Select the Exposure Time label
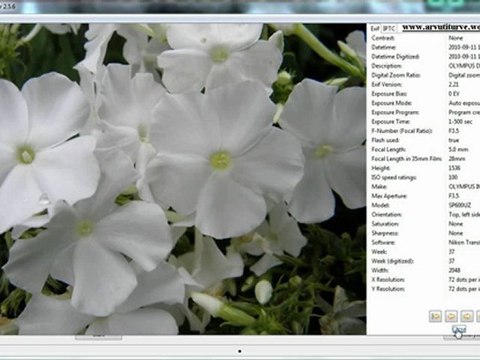 390,122
